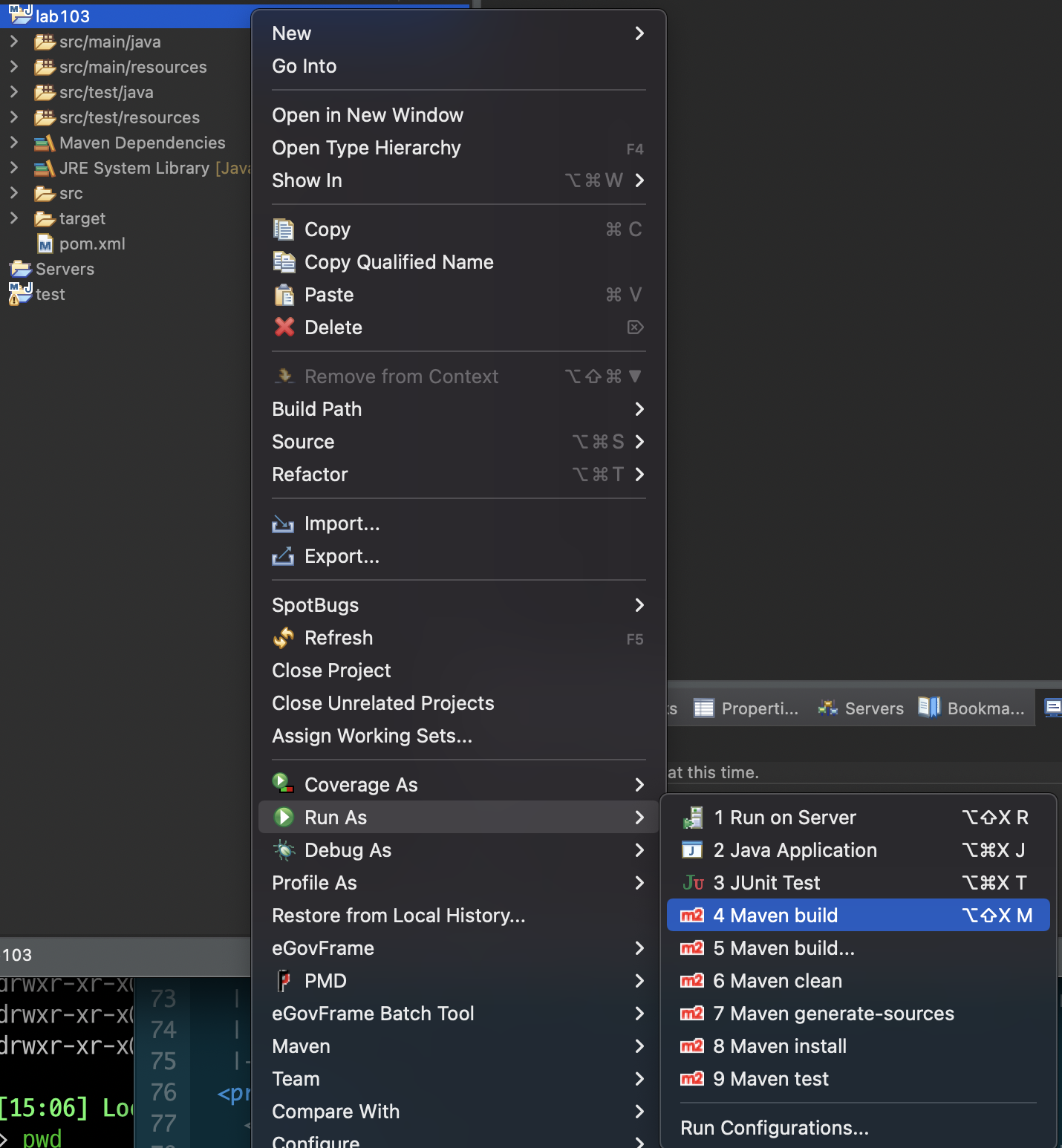The height and width of the screenshot is (1148, 1062).
Task: Click the m2 icon beside Maven install
Action: pos(692,1046)
